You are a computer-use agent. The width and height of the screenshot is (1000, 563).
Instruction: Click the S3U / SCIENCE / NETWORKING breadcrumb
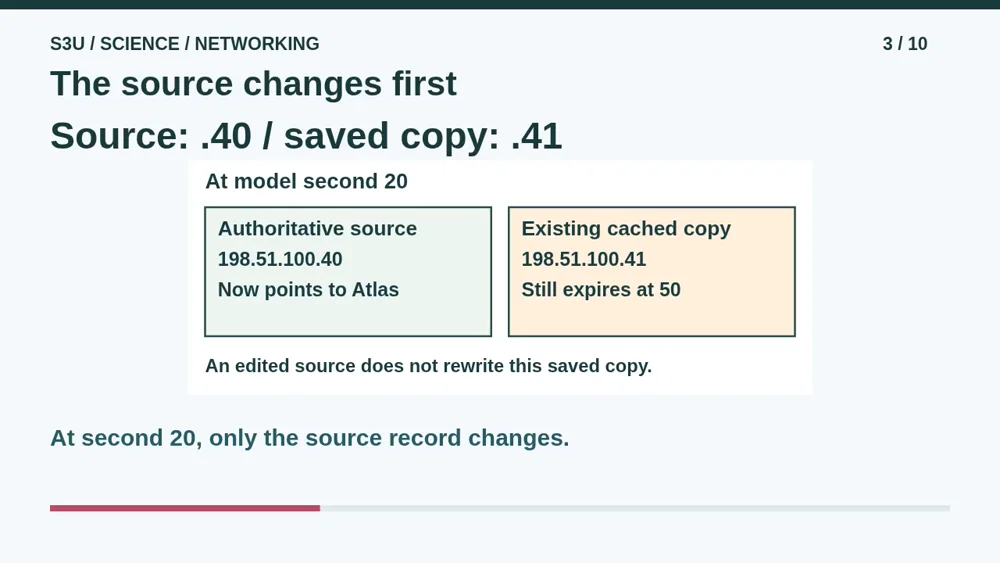pos(184,44)
